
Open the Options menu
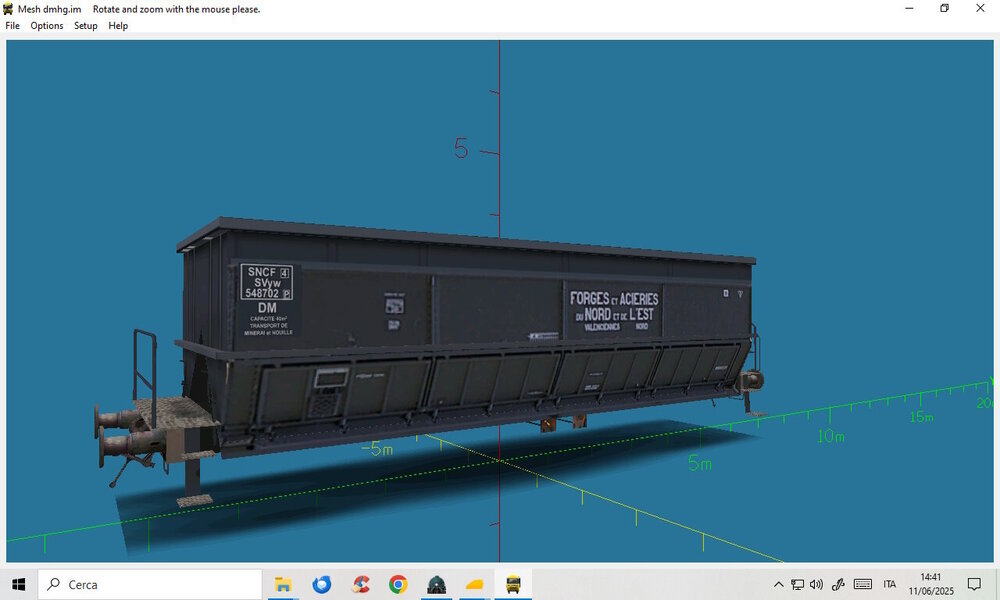[x=47, y=26]
